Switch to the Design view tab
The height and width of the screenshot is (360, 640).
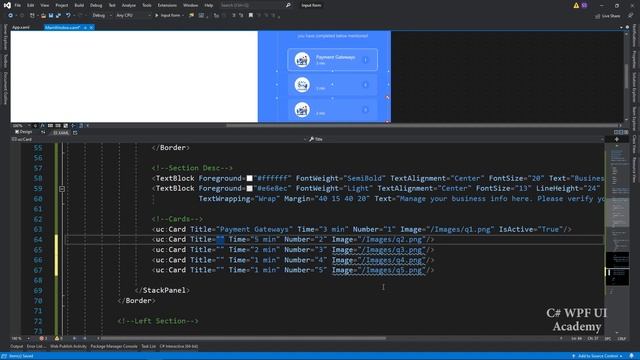click(24, 132)
